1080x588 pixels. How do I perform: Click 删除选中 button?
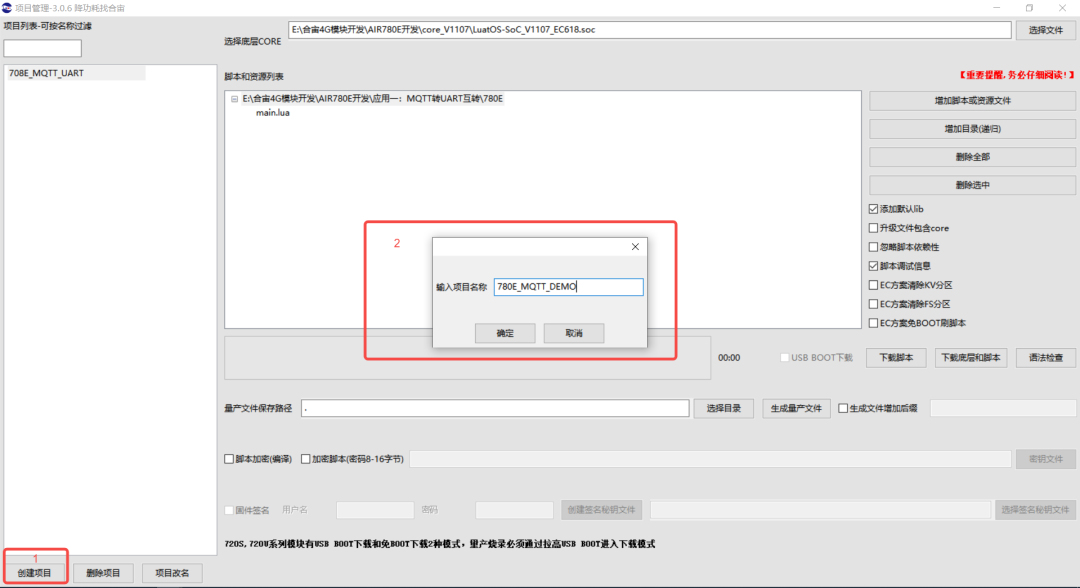(x=972, y=185)
